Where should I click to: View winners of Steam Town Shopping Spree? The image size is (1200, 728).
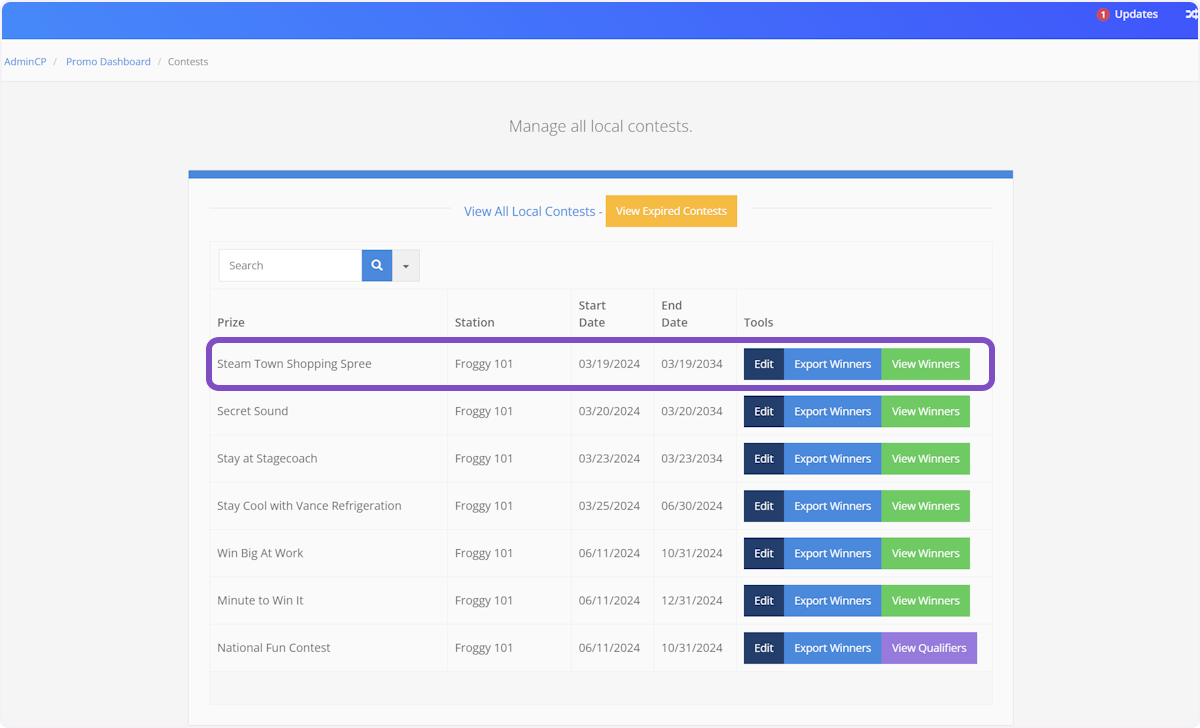tap(925, 364)
